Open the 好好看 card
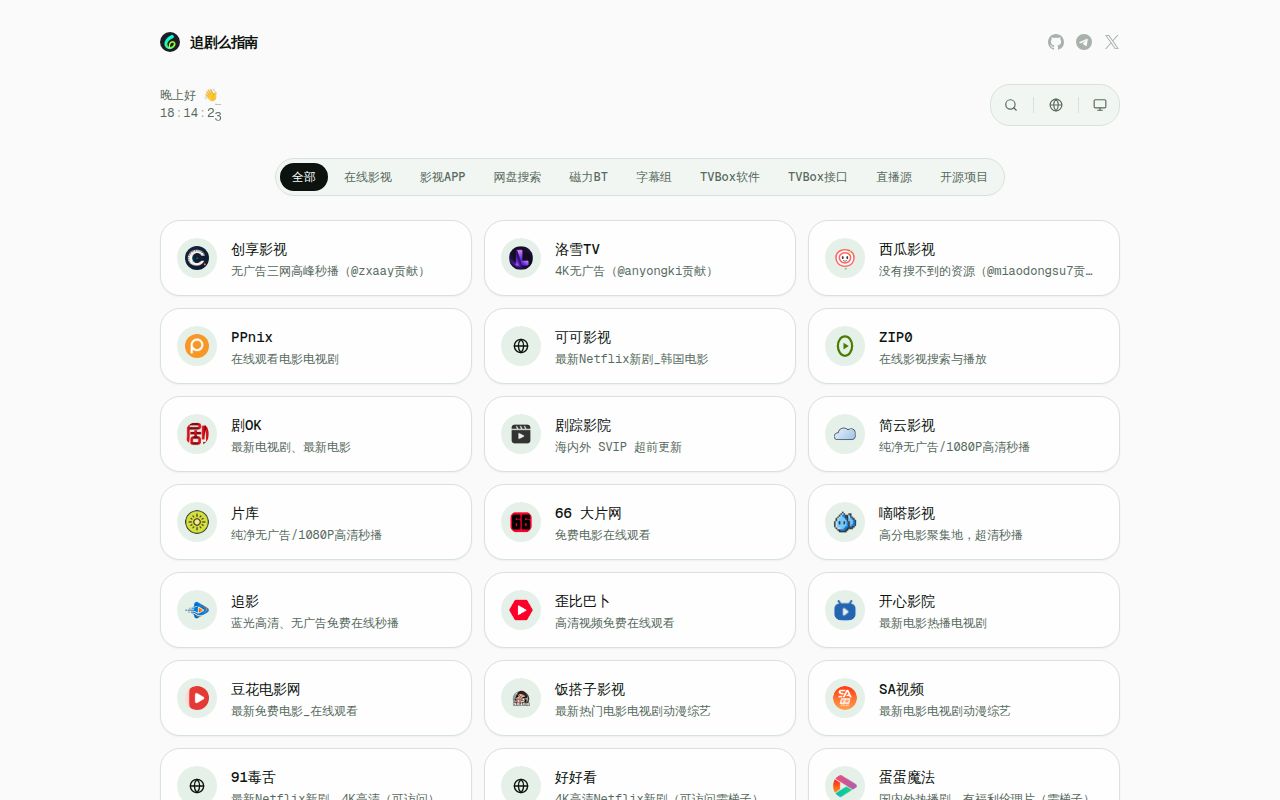This screenshot has width=1280, height=800. [x=640, y=775]
